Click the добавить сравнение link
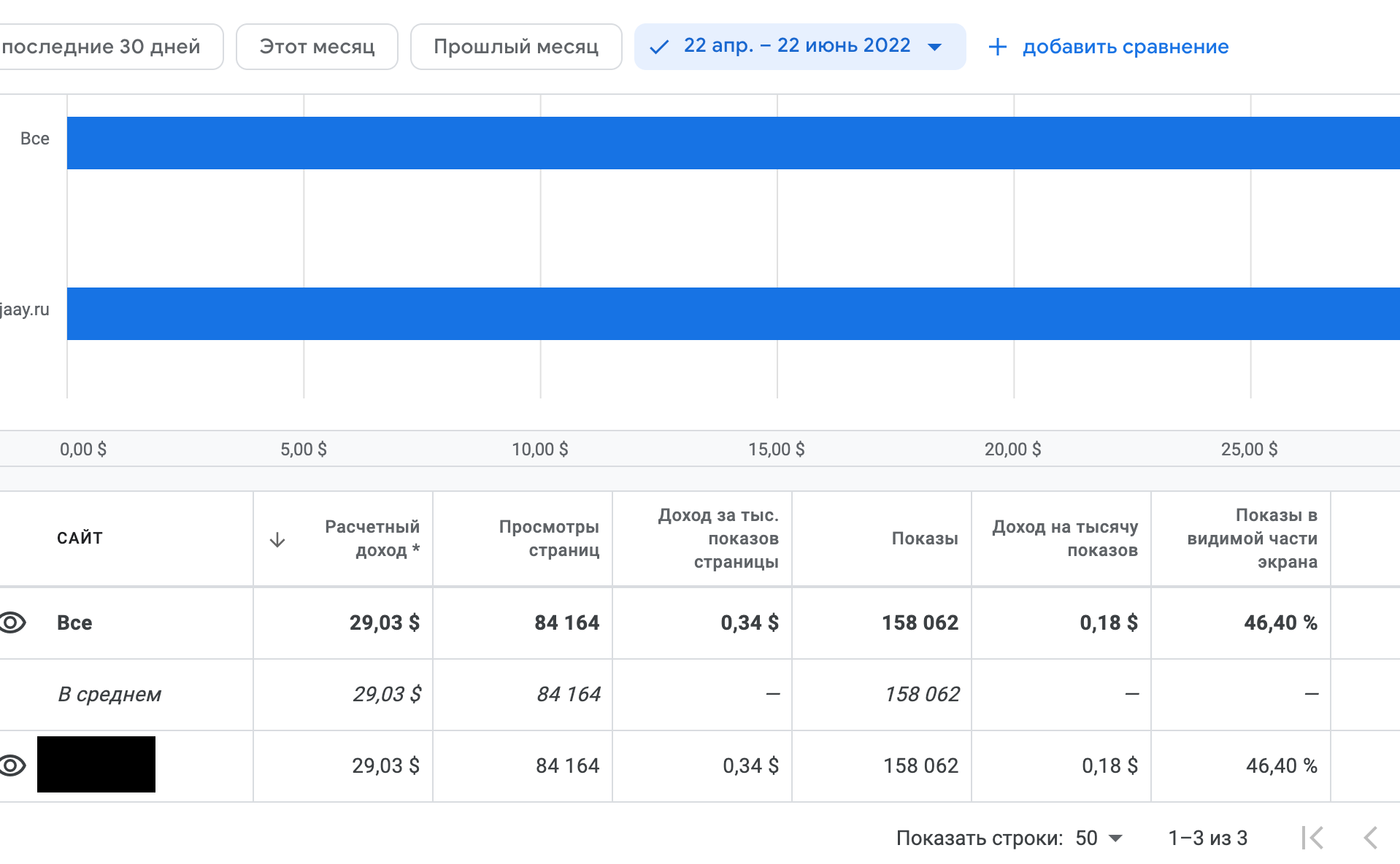Viewport: 1400px width, 864px height. 1125,47
